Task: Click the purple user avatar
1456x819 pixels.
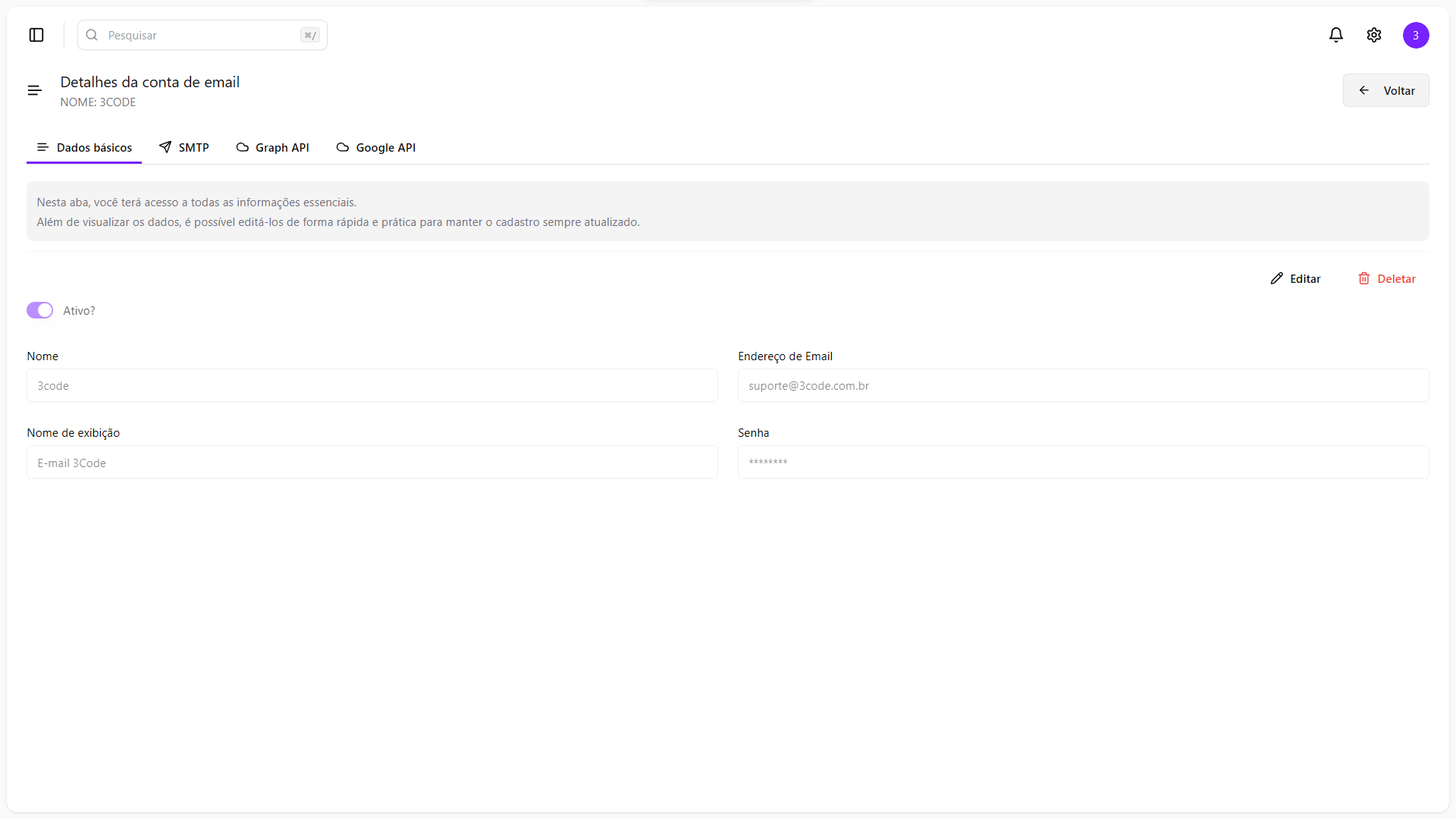Action: [x=1416, y=35]
